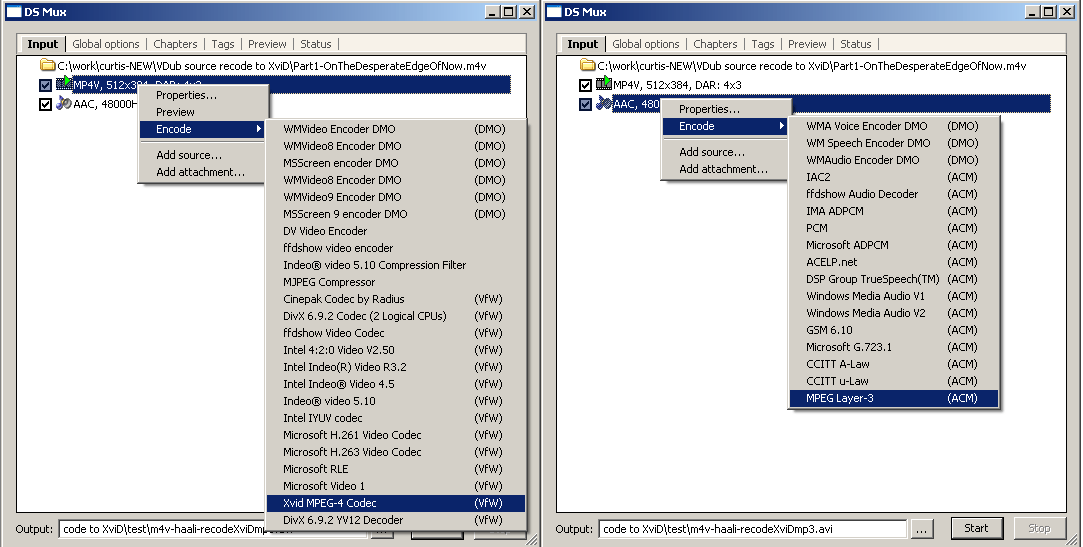Choose Add attachment... in right context menu

coord(725,169)
